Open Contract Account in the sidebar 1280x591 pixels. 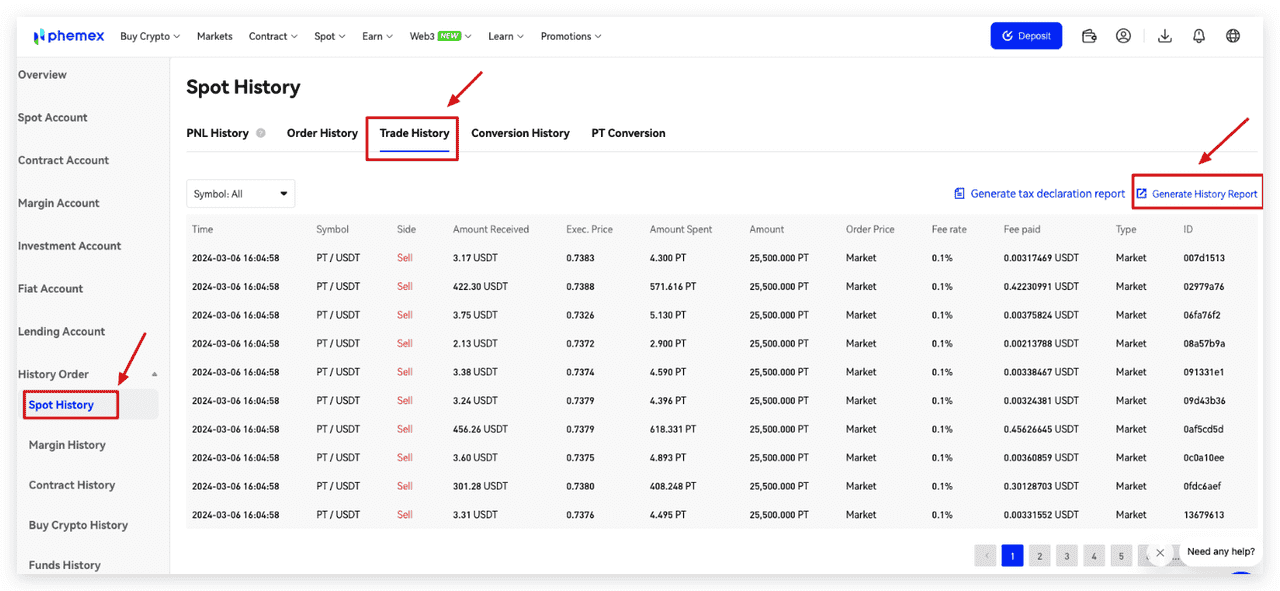pyautogui.click(x=63, y=160)
